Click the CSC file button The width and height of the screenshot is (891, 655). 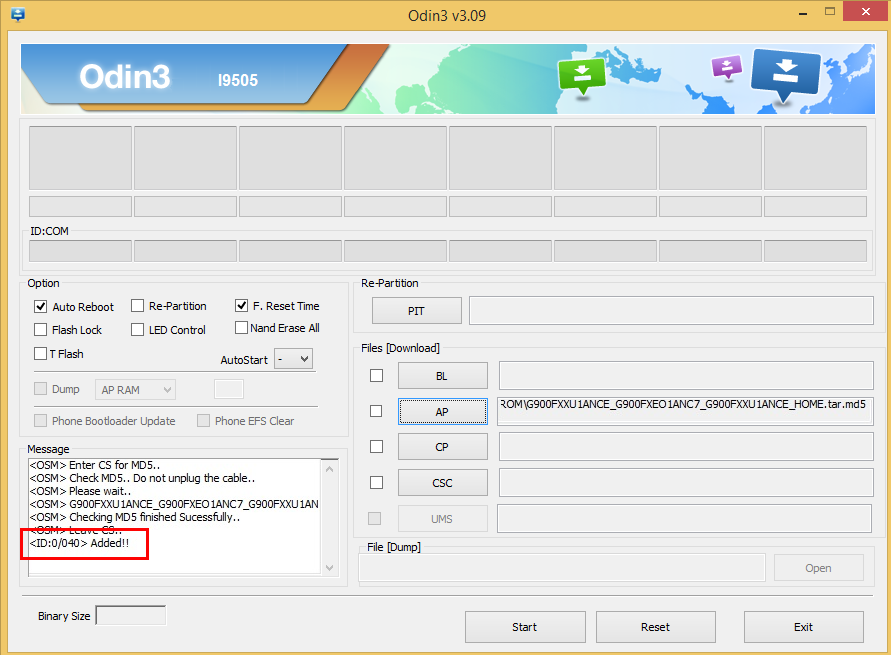442,483
